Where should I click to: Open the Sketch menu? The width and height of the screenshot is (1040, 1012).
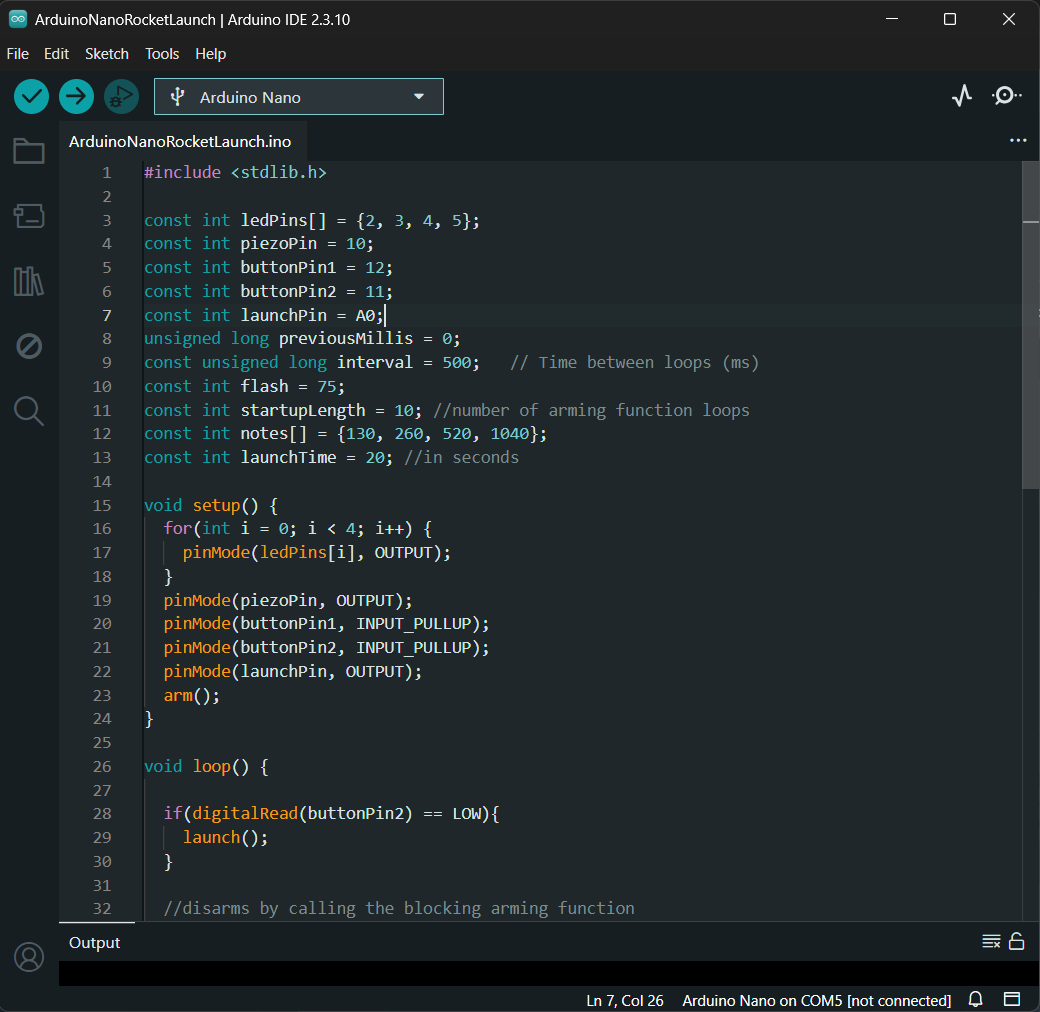pyautogui.click(x=107, y=54)
